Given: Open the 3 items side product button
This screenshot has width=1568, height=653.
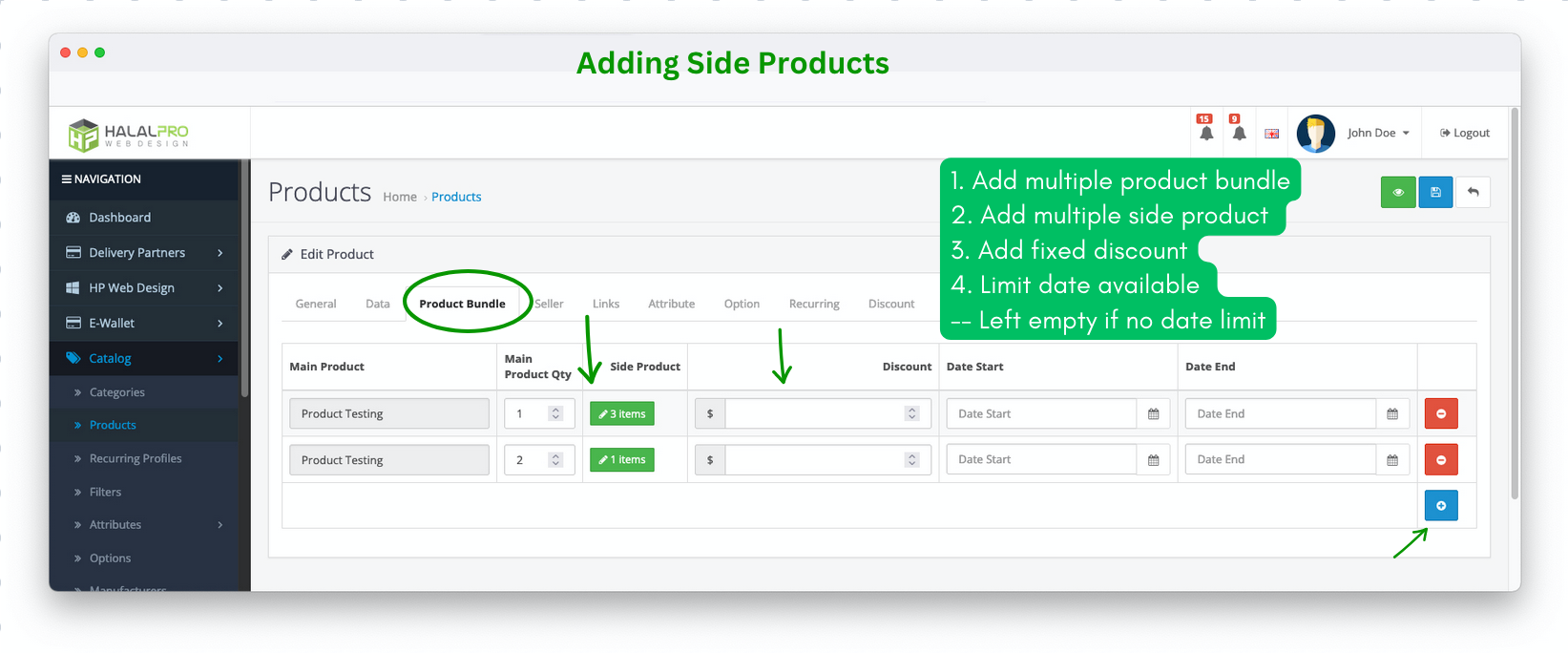Looking at the screenshot, I should 621,413.
